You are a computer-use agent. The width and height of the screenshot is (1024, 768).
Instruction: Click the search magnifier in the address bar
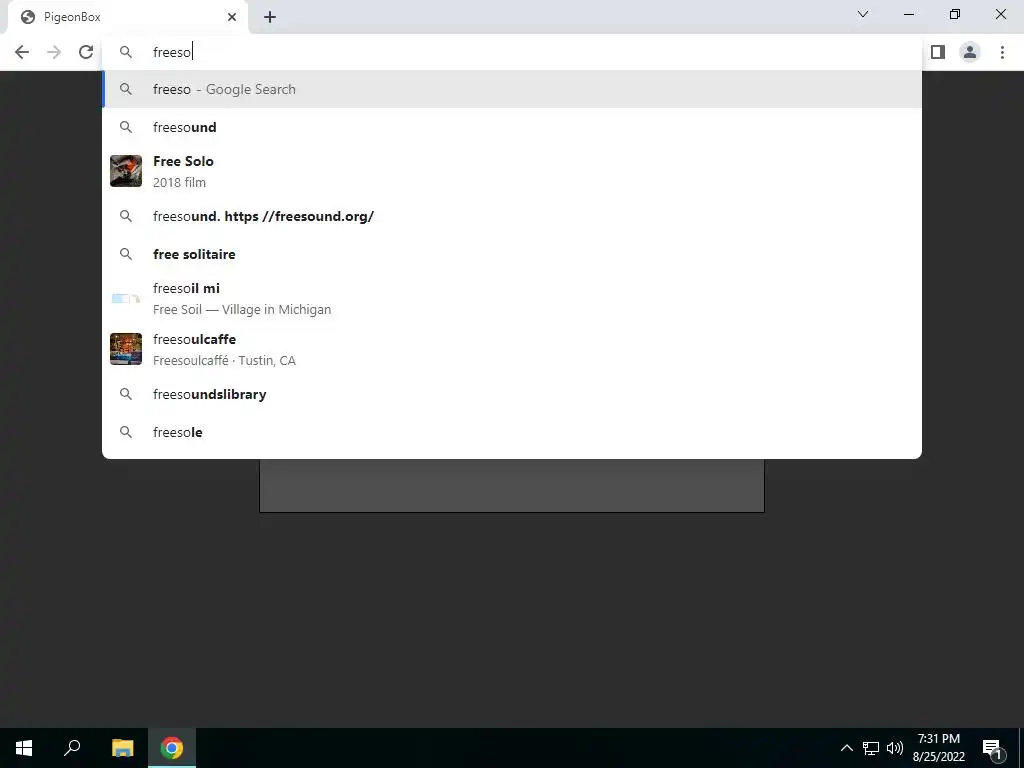(x=126, y=52)
